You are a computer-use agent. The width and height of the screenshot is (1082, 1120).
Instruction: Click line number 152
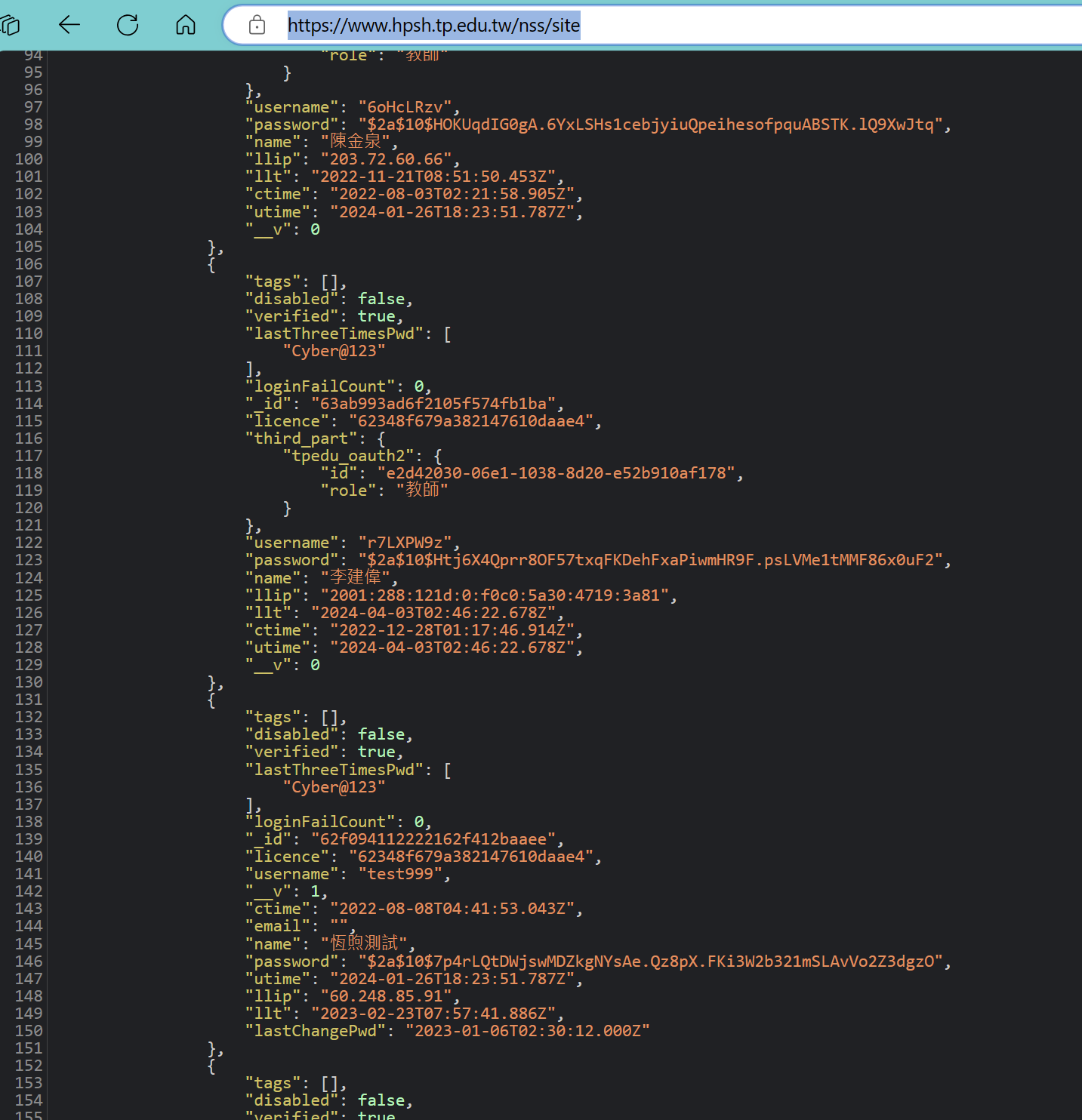point(29,1066)
